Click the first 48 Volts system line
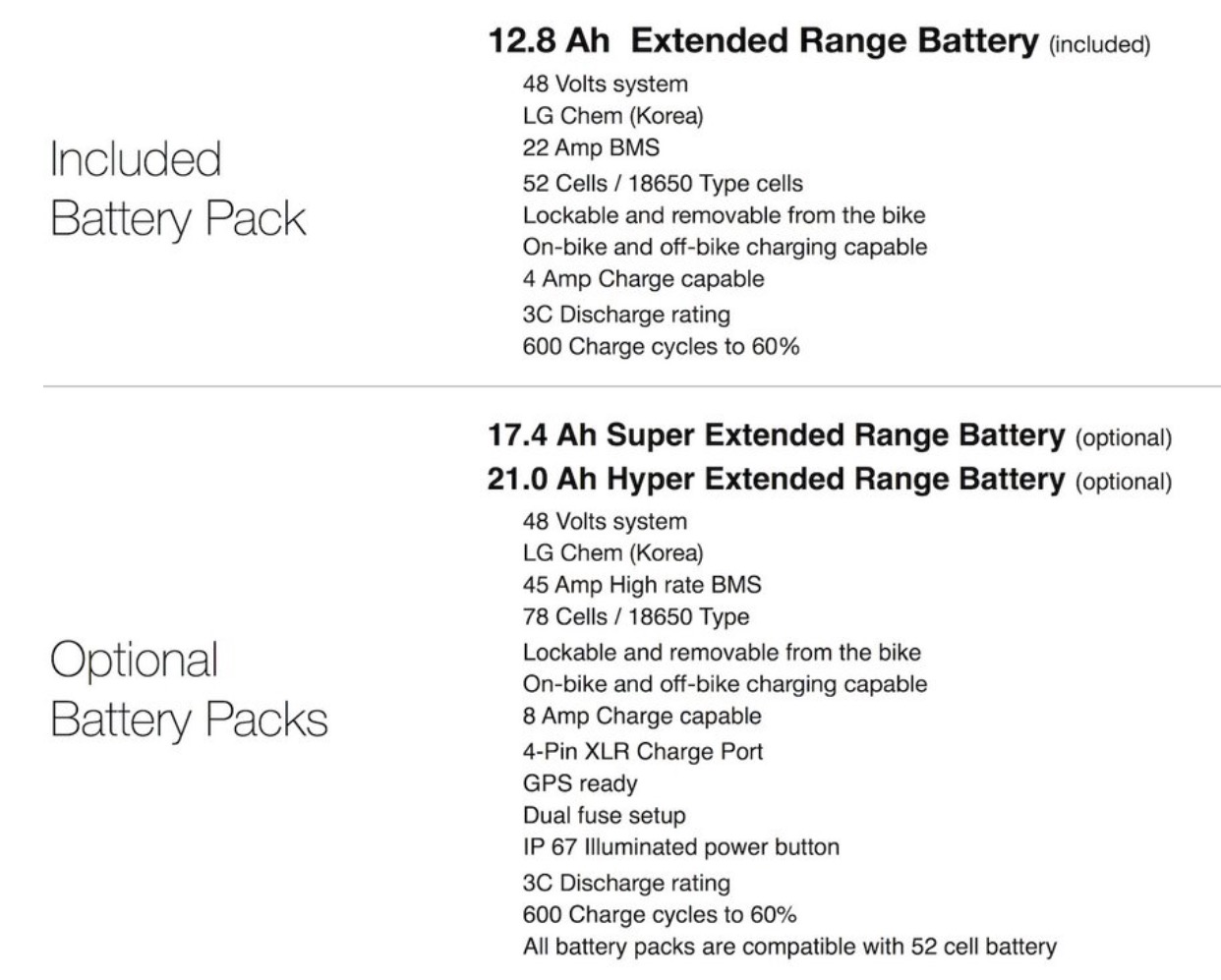Screen dimensions: 1221x980 pos(605,85)
